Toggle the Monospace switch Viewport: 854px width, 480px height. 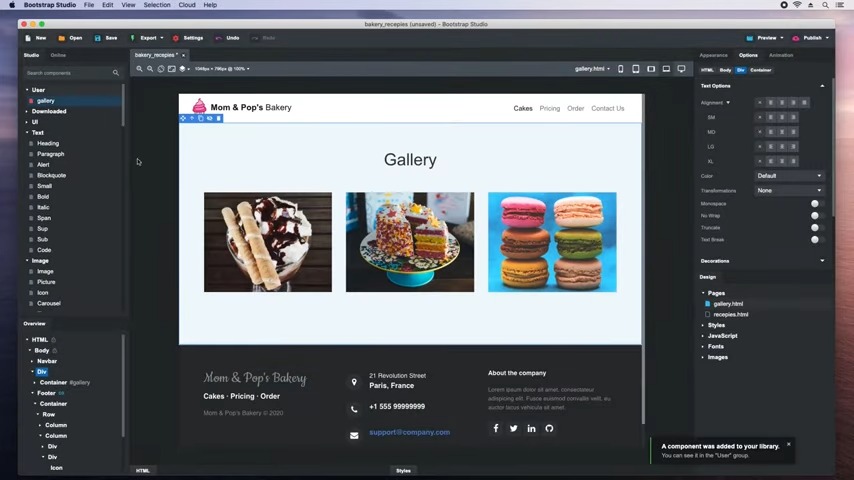point(816,204)
